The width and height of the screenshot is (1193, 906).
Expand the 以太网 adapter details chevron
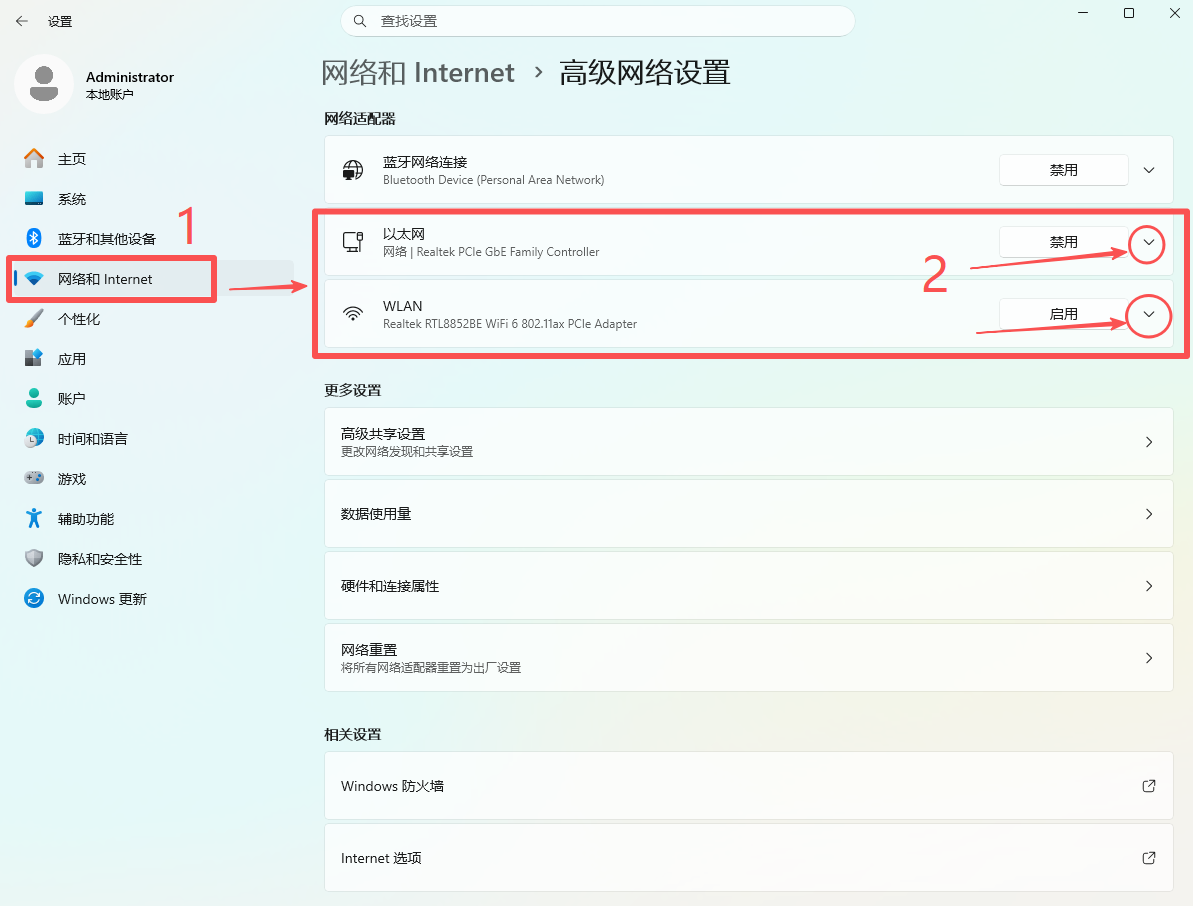1149,243
